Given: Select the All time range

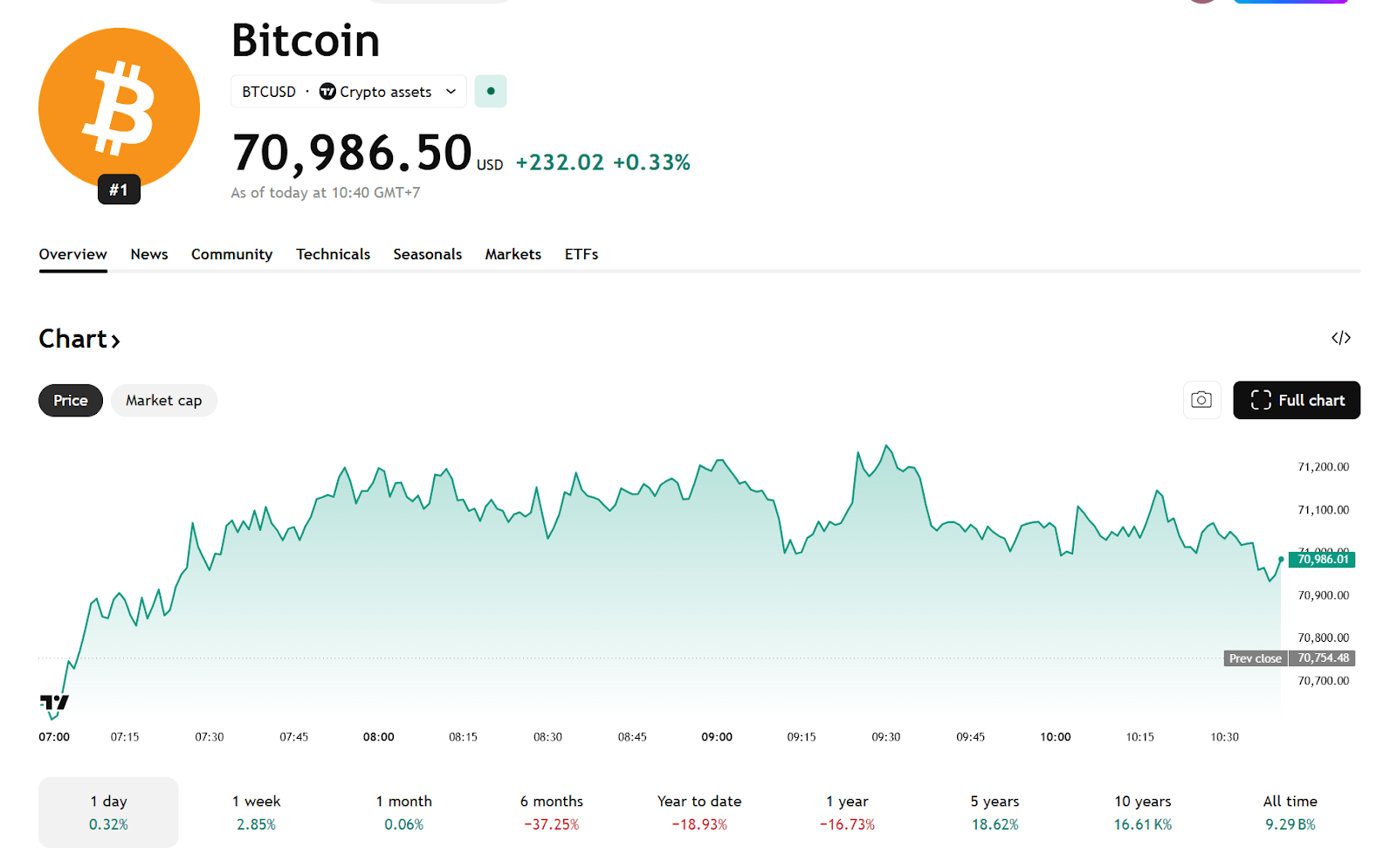Looking at the screenshot, I should [x=1290, y=812].
